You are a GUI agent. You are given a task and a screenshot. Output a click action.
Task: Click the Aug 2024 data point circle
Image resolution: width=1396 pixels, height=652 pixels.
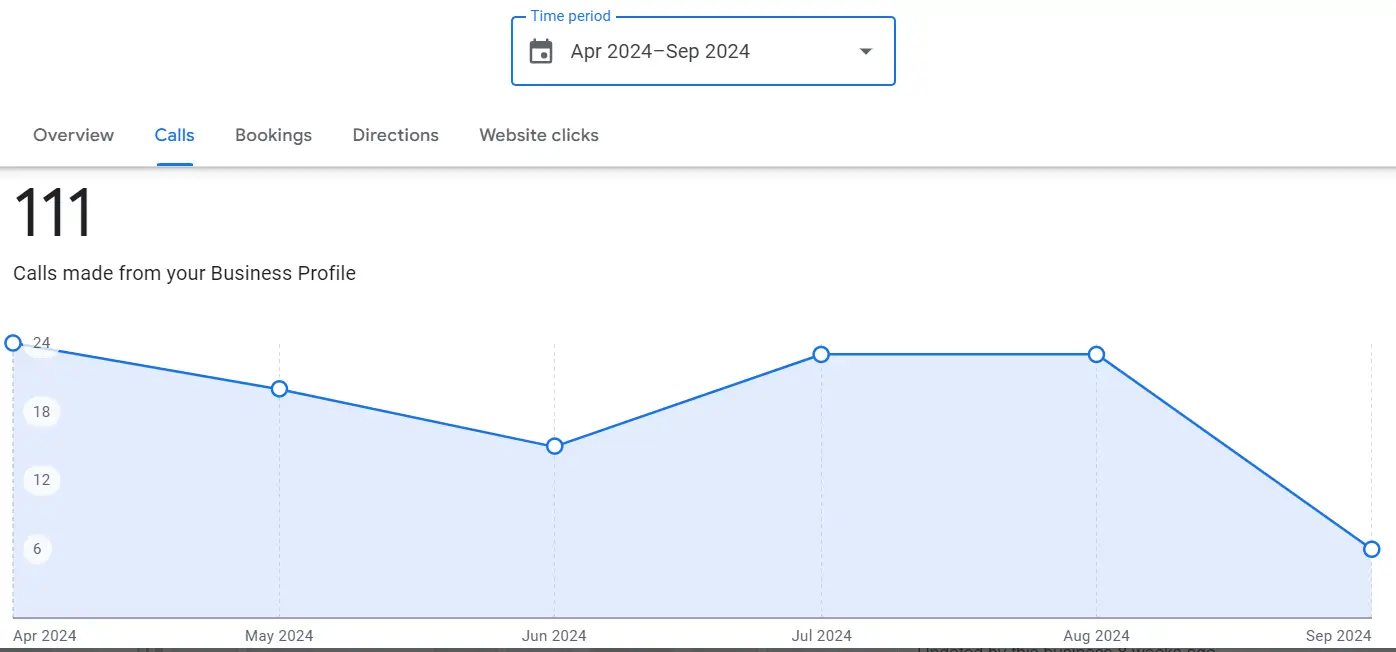tap(1096, 354)
